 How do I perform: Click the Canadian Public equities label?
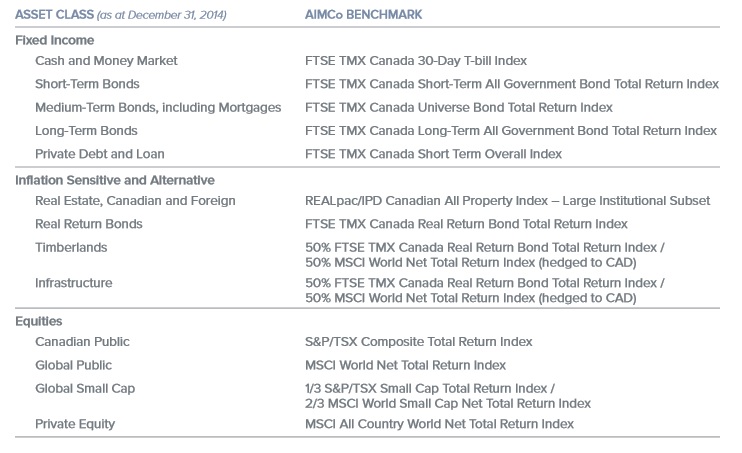point(82,342)
